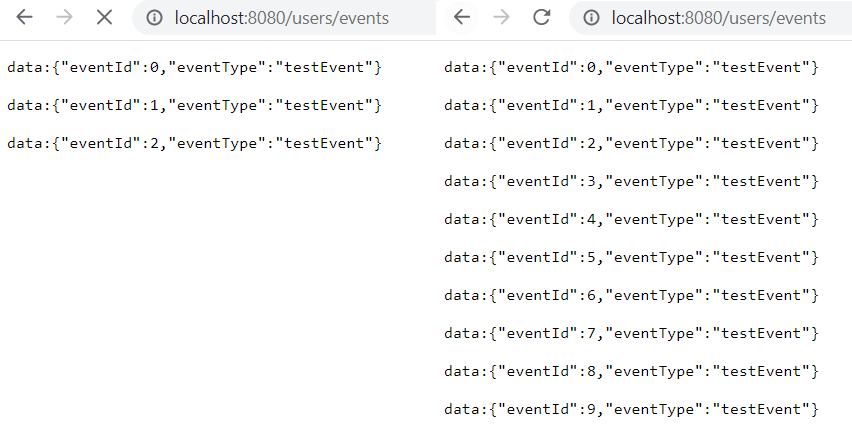
Task: Click eventId 5 data line
Action: pos(631,258)
